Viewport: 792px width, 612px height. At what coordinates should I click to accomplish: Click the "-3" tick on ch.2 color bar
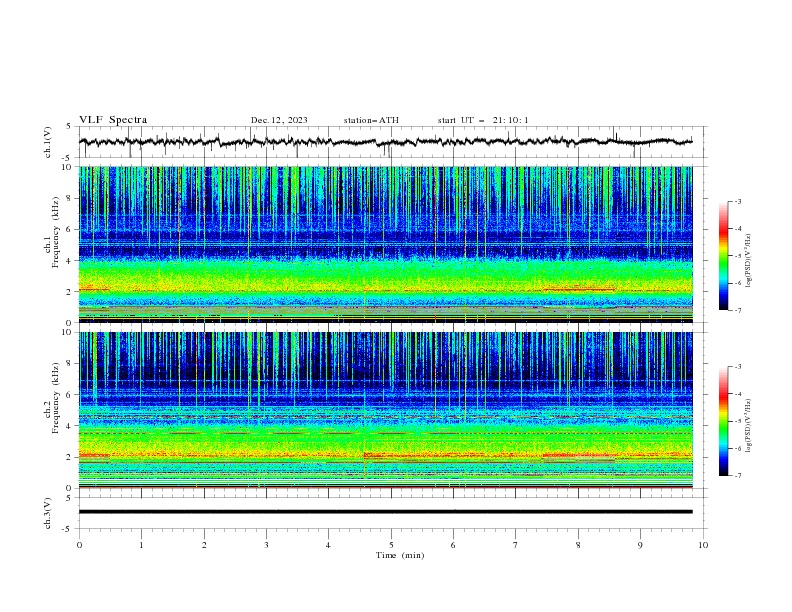pos(737,367)
